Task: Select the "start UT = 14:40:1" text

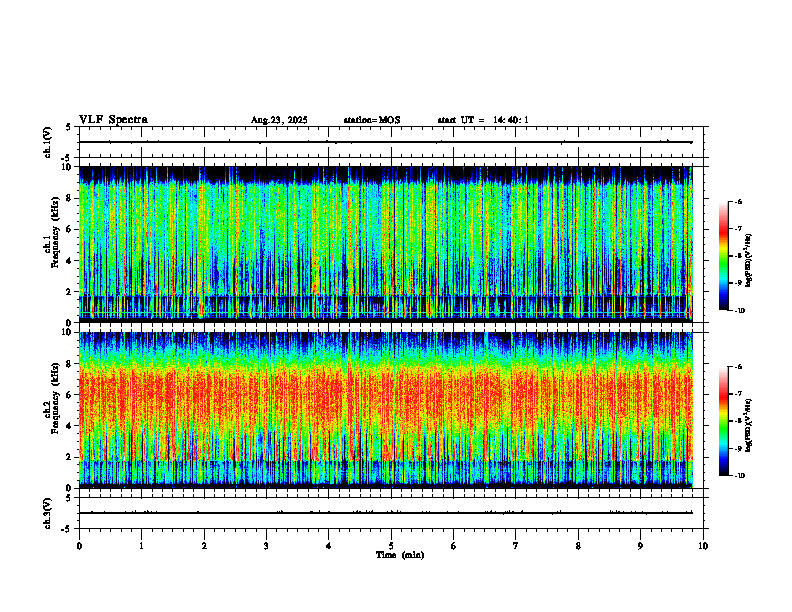Action: [x=483, y=120]
